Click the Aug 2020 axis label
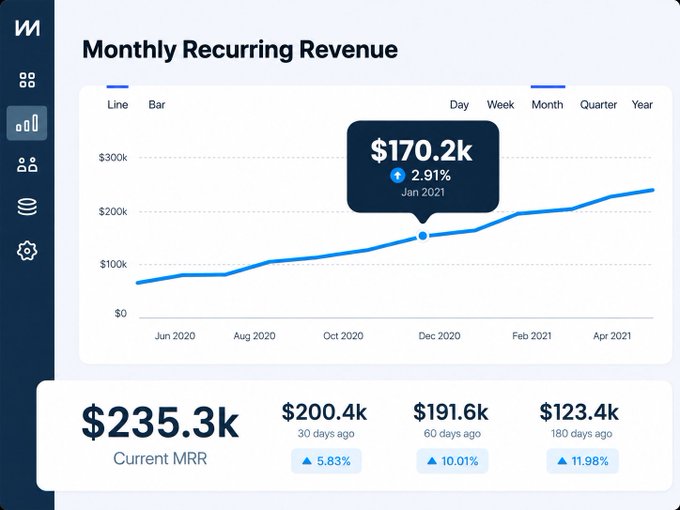The image size is (680, 510). click(x=254, y=336)
